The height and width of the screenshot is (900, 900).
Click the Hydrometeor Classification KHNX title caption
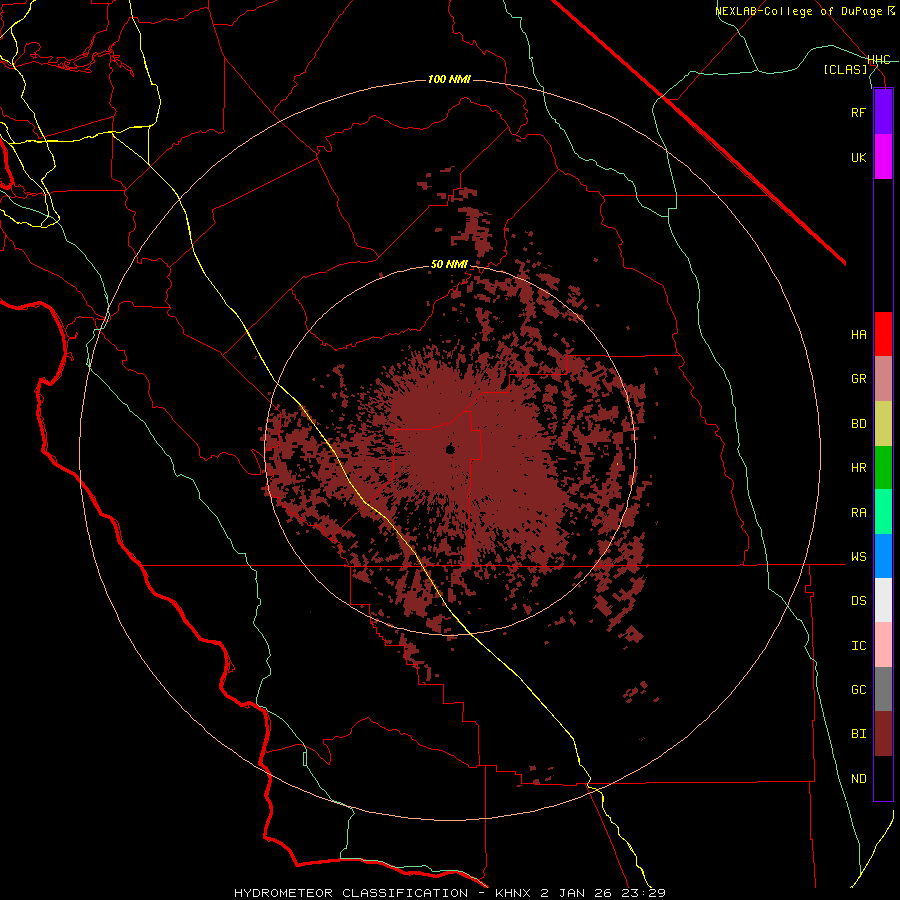[449, 893]
